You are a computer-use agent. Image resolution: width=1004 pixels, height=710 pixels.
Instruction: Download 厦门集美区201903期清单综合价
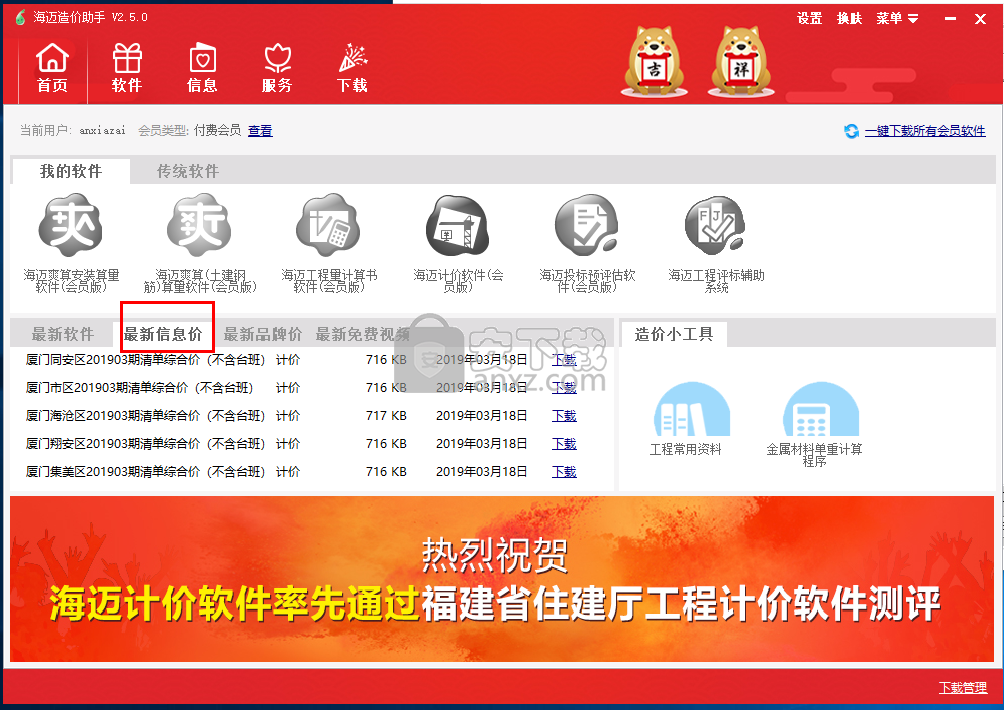point(564,472)
